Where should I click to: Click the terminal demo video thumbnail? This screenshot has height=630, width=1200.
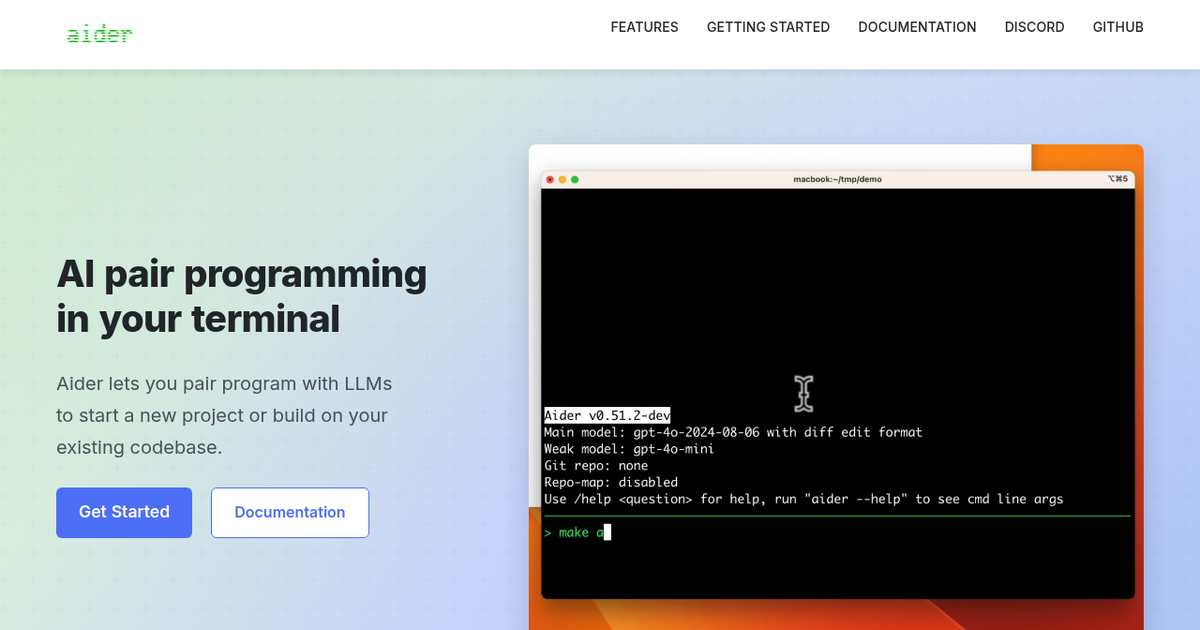coord(836,387)
